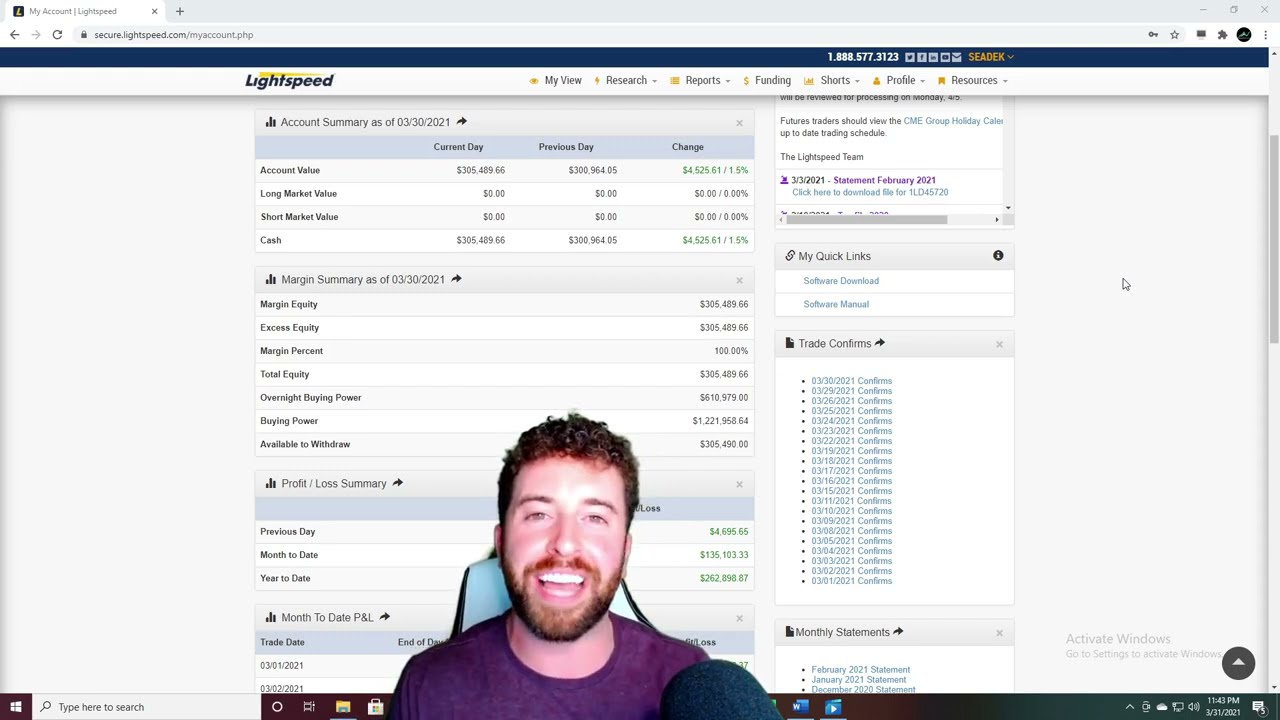
Task: Close the Profit / Loss Summary panel
Action: click(x=739, y=484)
